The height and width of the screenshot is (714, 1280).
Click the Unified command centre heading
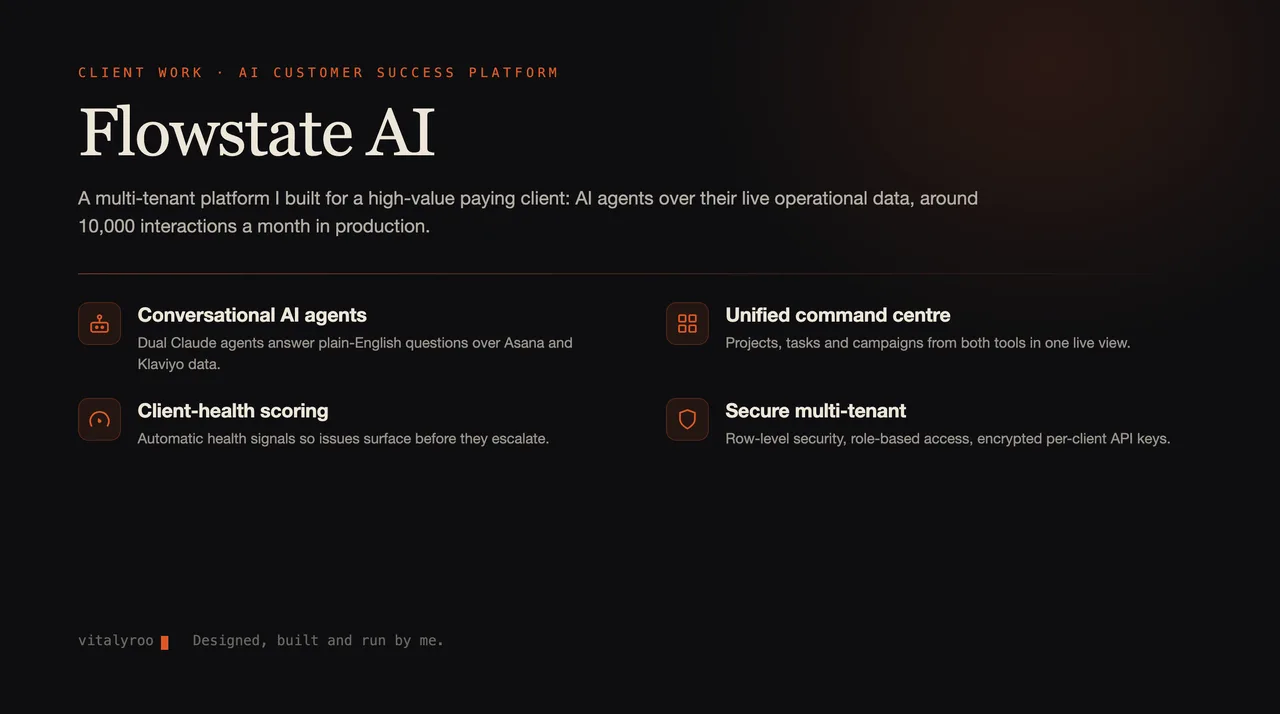coord(838,315)
